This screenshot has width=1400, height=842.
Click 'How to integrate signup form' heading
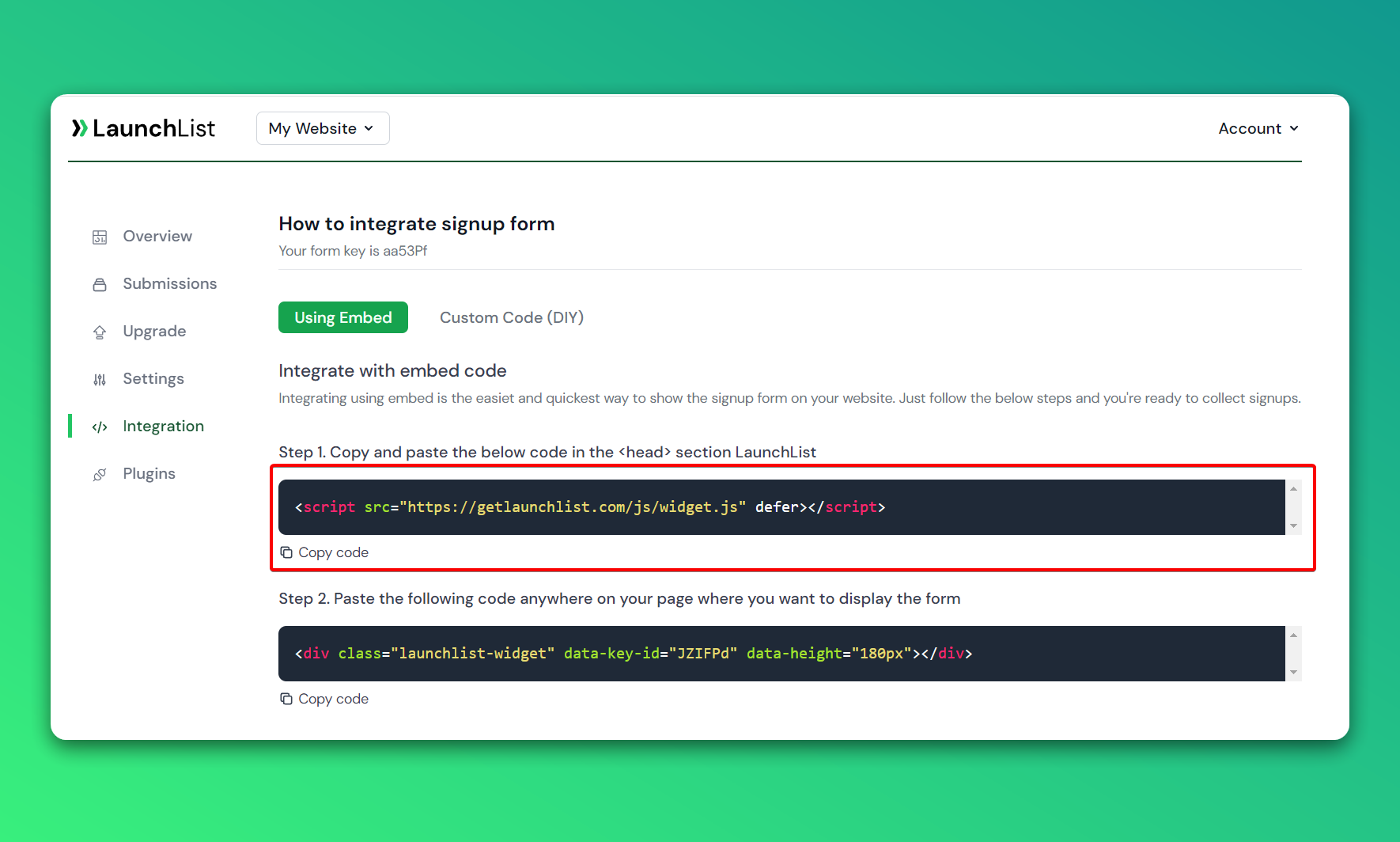(417, 224)
